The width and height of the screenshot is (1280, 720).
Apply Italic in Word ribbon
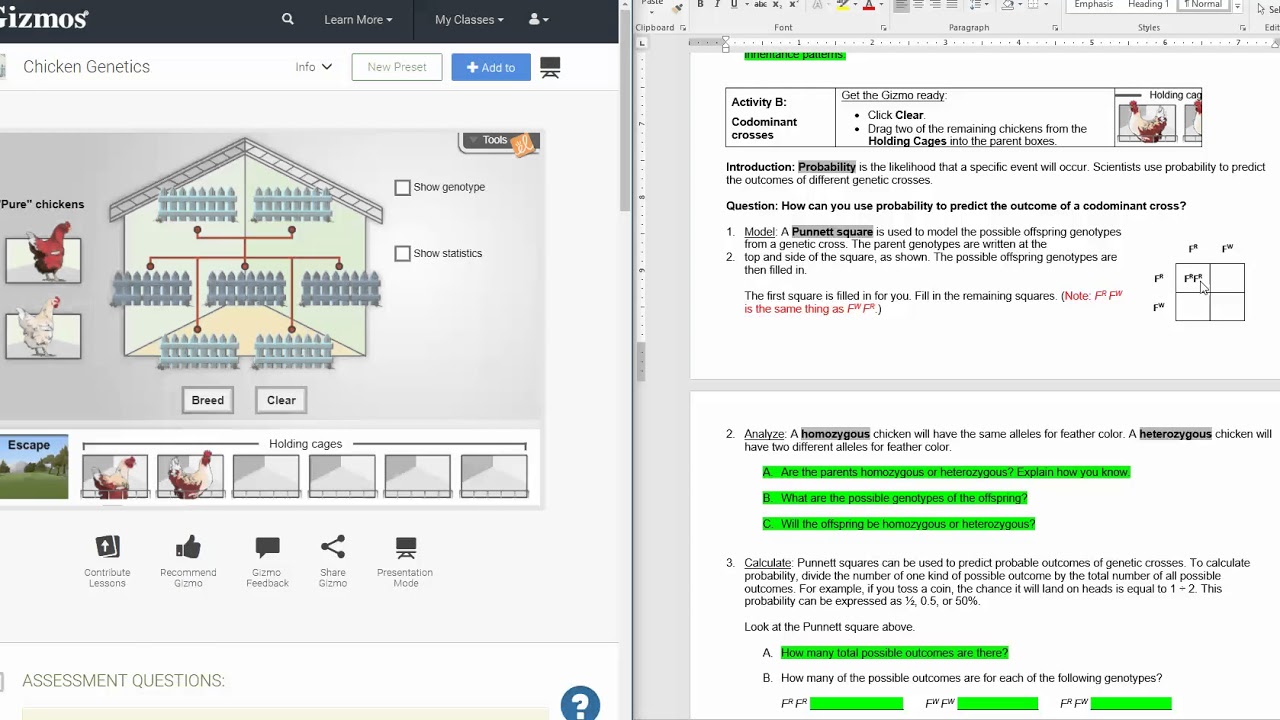(x=717, y=4)
